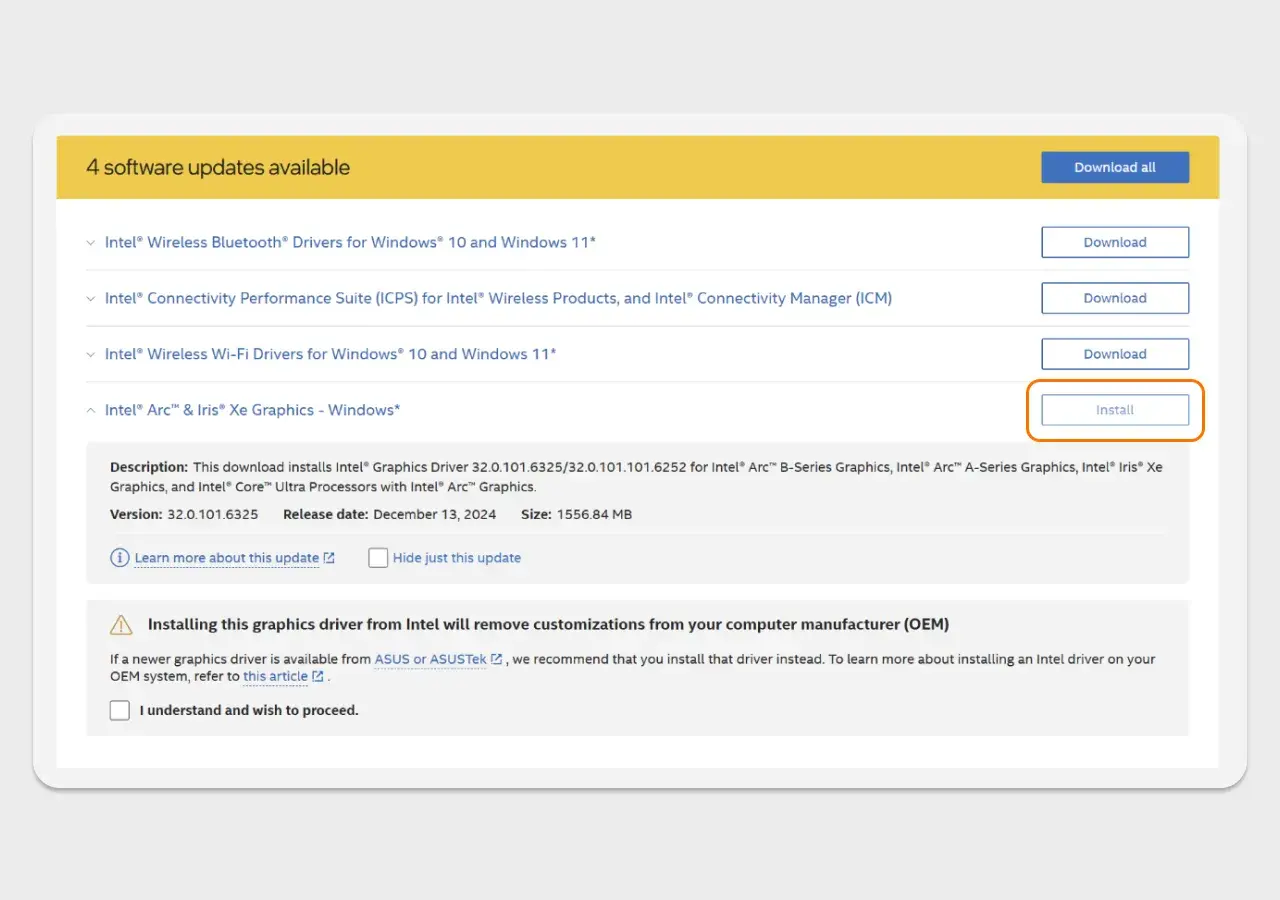Click external link icon after Learn more about this update

329,558
